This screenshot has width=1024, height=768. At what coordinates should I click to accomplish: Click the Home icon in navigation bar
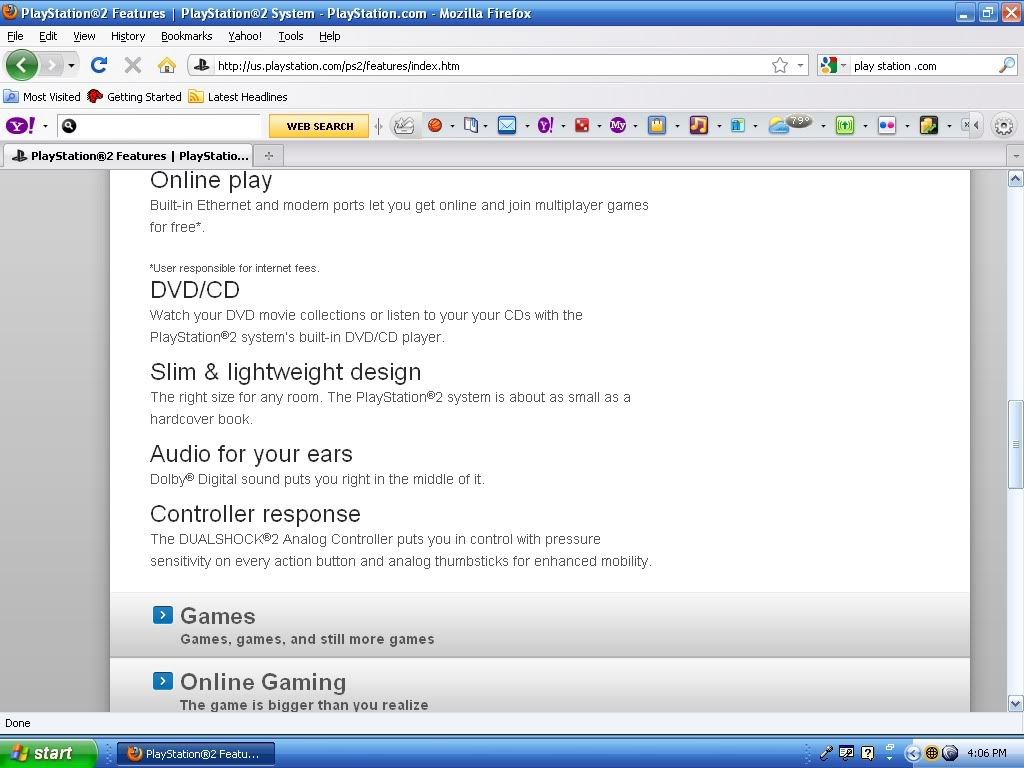[x=166, y=65]
